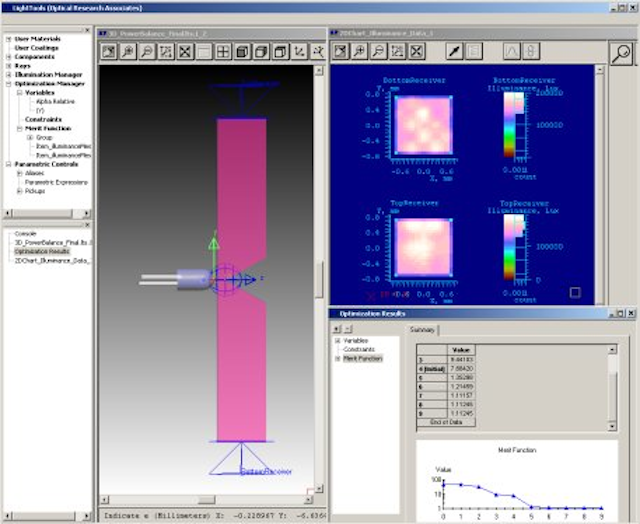Click merit value 1.11245 in row 9
The height and width of the screenshot is (524, 640).
[x=461, y=413]
